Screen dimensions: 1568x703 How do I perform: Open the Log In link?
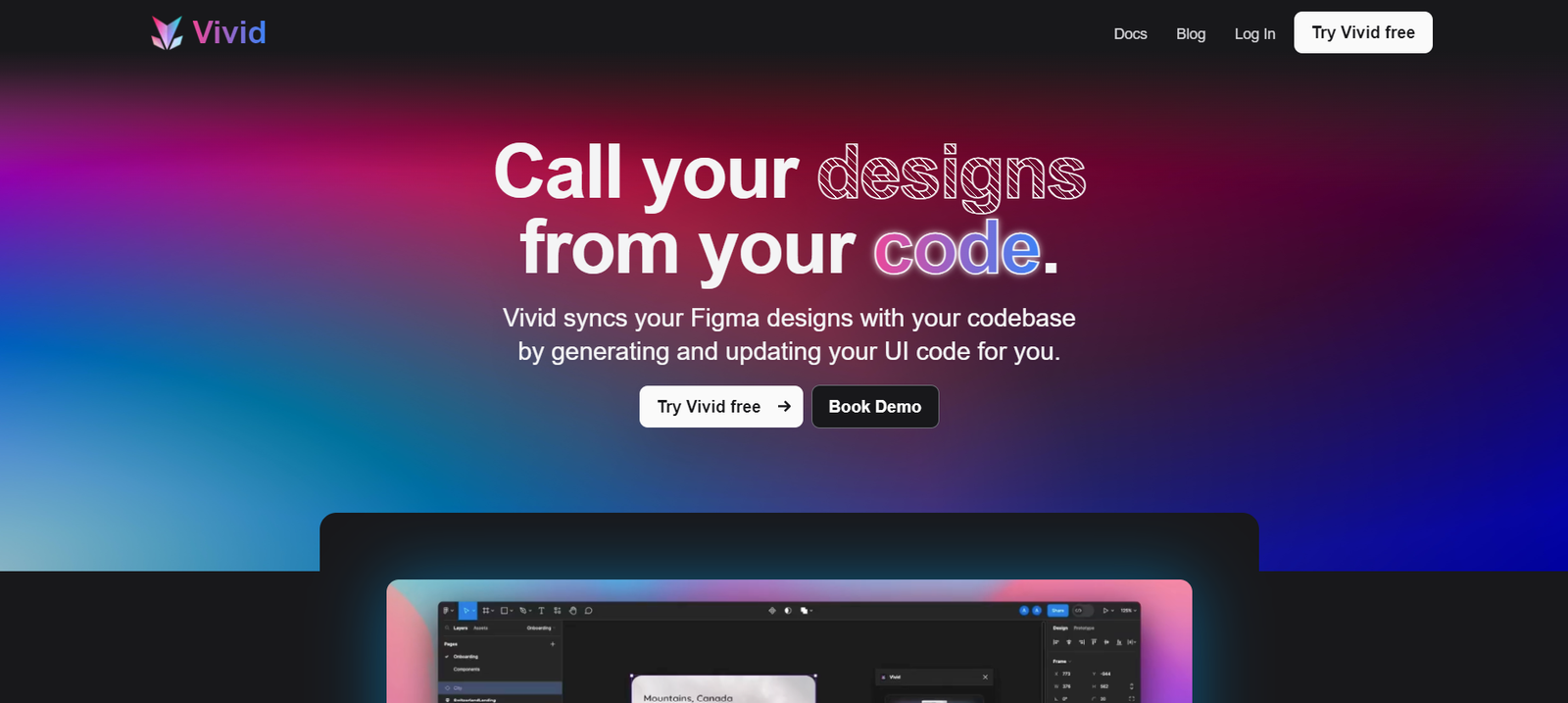point(1254,33)
